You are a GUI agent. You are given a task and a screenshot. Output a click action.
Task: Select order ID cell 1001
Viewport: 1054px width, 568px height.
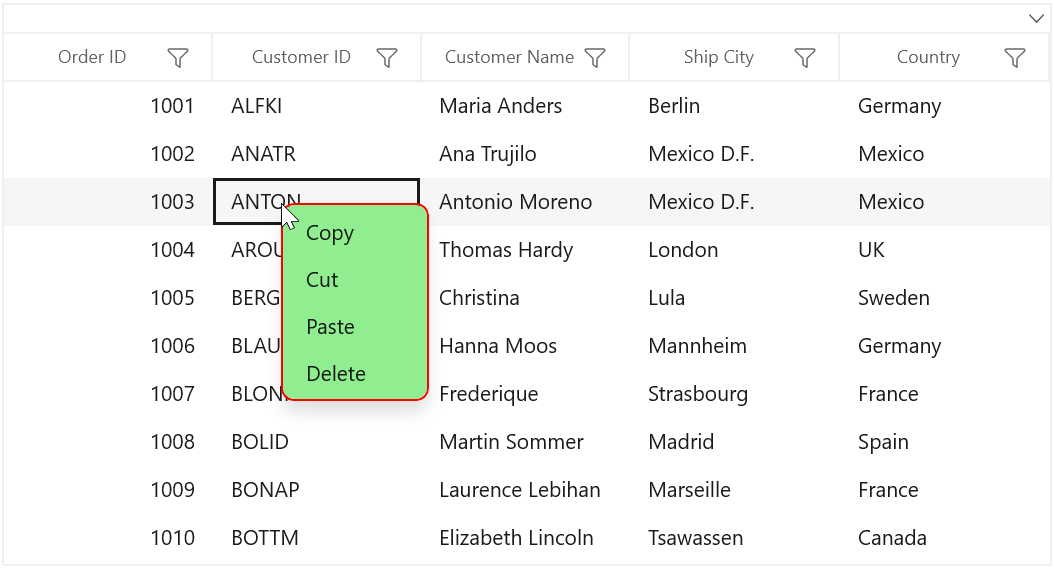[x=108, y=106]
